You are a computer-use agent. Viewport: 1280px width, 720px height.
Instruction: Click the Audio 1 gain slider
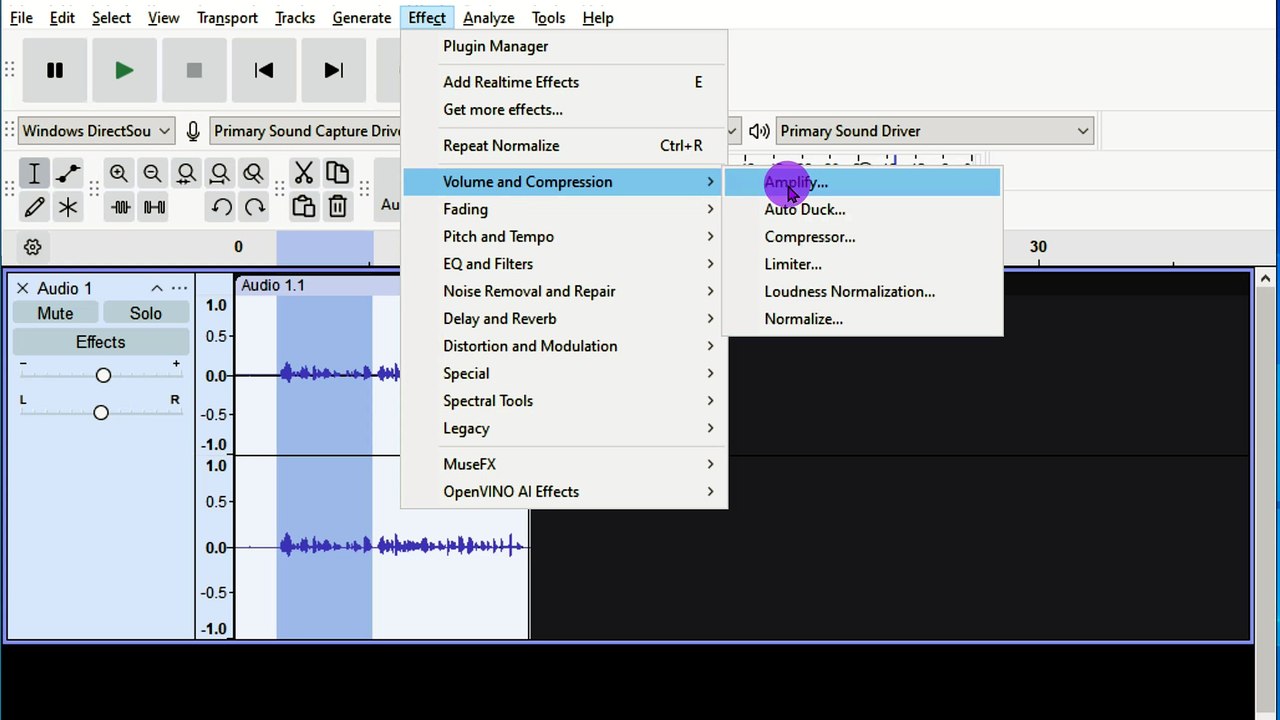101,375
